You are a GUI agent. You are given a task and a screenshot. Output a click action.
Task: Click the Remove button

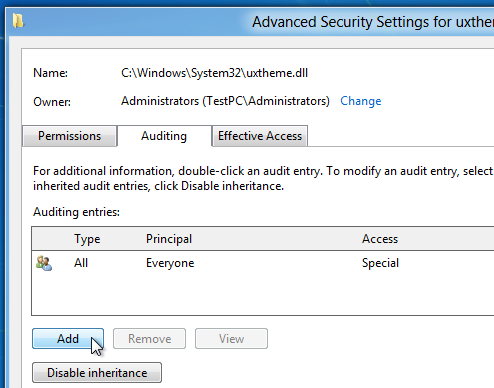[149, 339]
